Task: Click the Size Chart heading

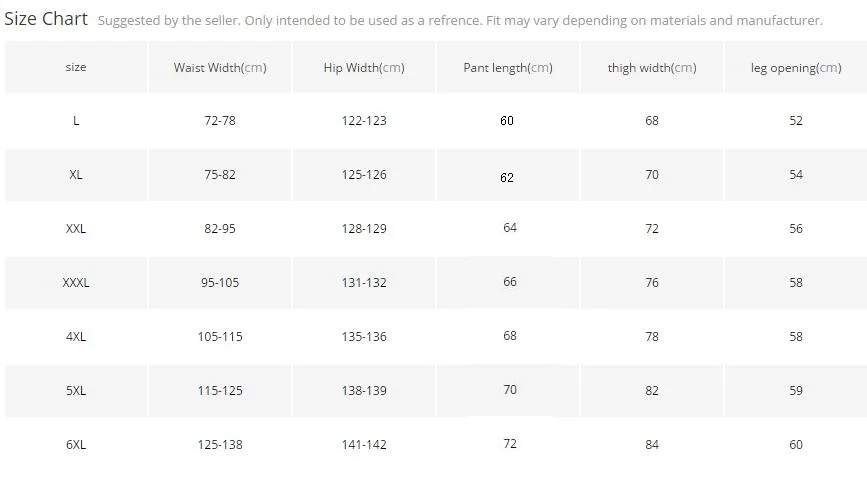Action: tap(46, 19)
